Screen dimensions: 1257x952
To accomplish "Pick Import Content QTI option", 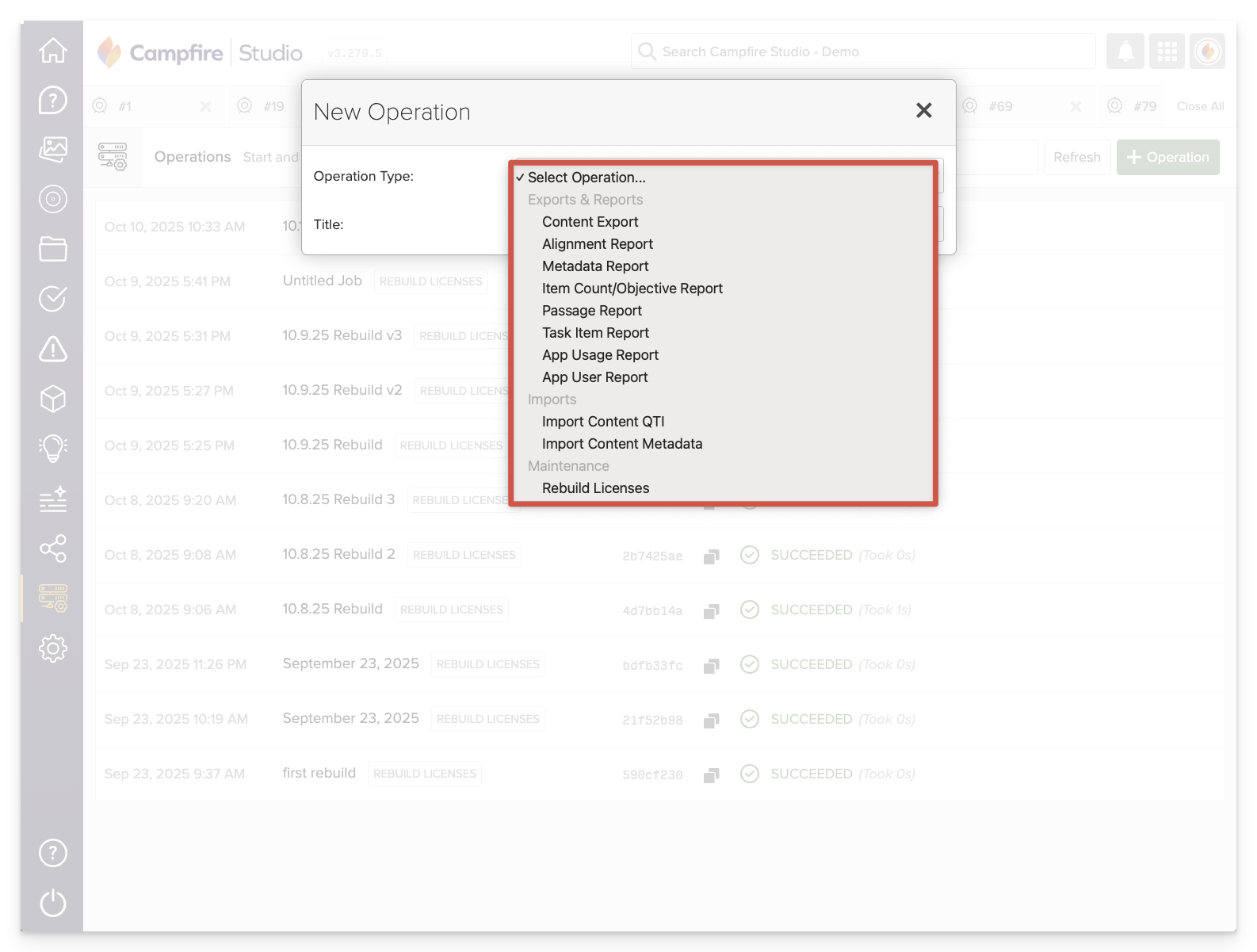I will 602,422.
